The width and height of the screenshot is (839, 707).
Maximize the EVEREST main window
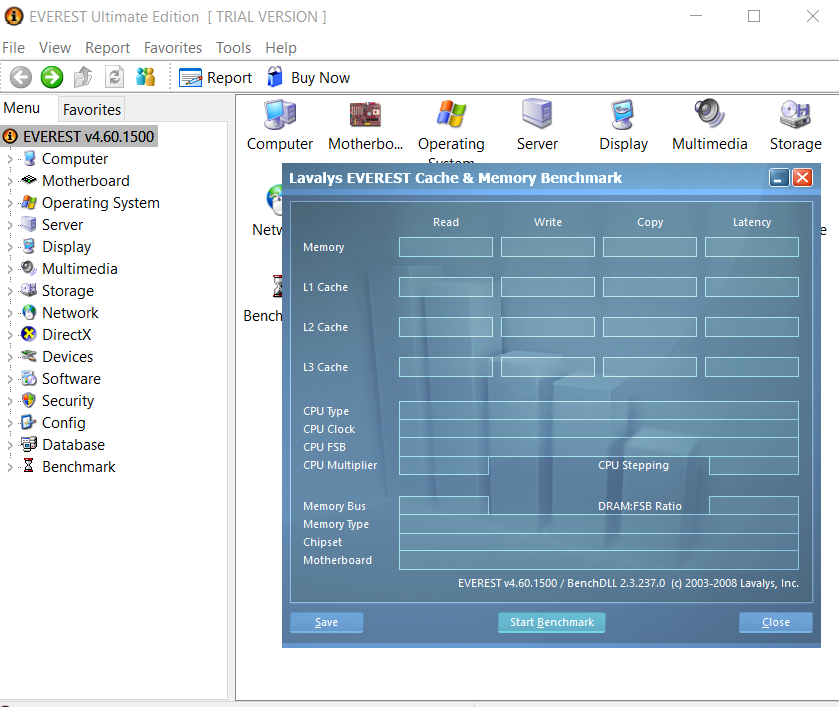754,16
